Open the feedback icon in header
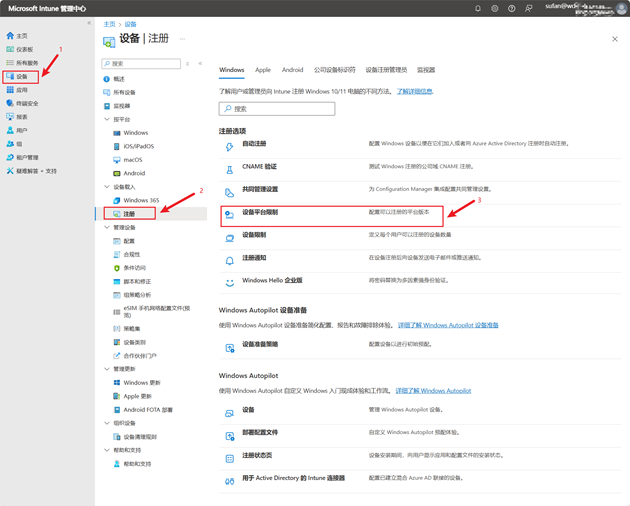Image resolution: width=630 pixels, height=506 pixels. (x=529, y=8)
